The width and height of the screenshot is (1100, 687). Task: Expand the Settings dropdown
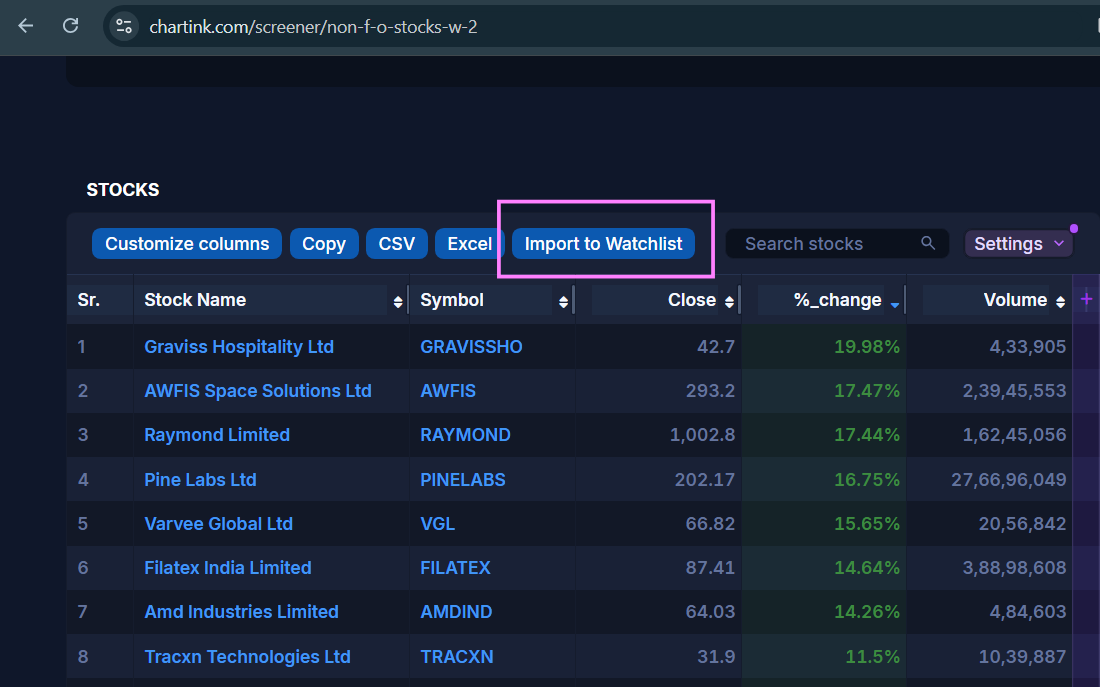[x=1019, y=244]
